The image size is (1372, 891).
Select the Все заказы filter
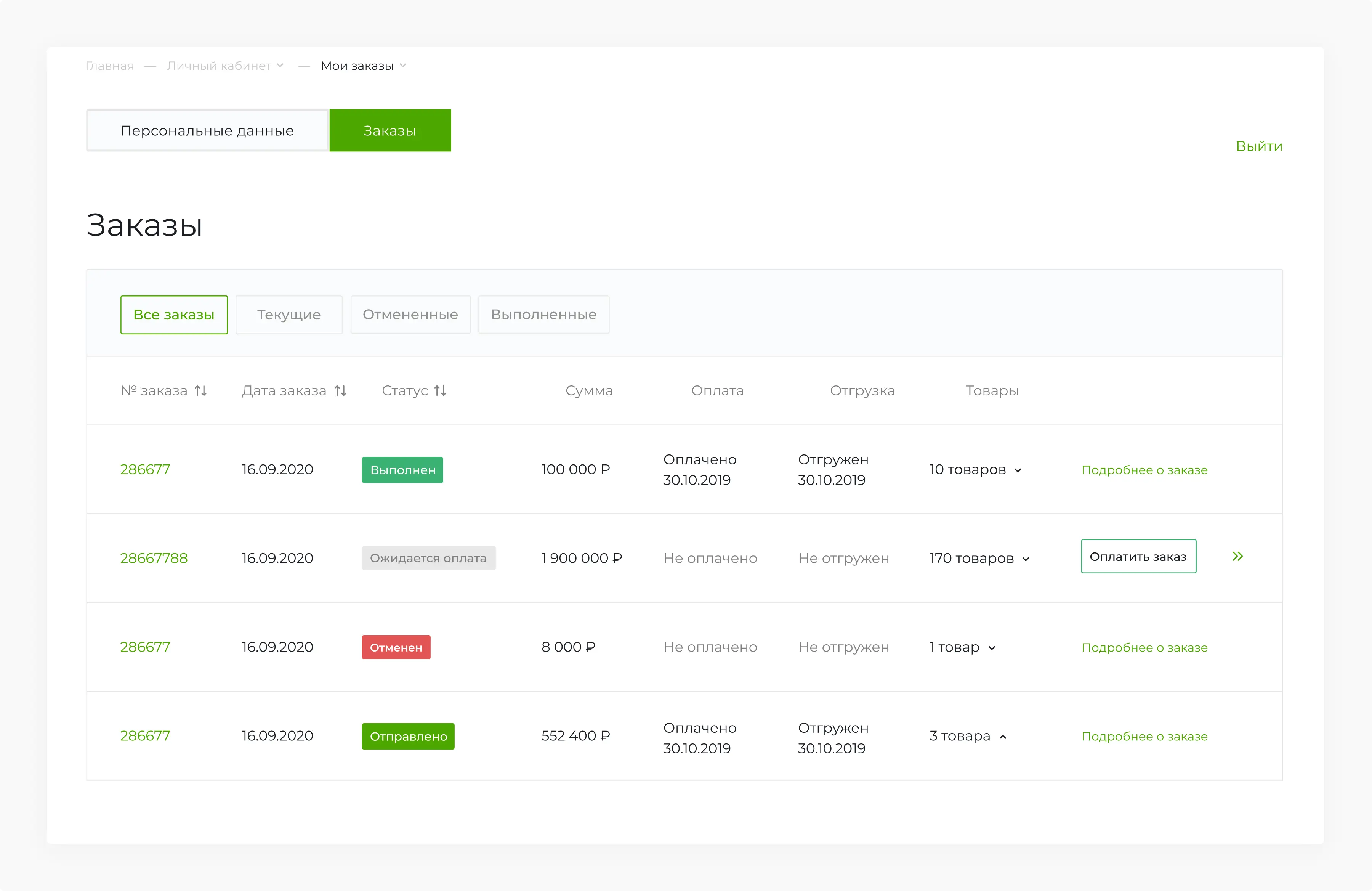173,315
